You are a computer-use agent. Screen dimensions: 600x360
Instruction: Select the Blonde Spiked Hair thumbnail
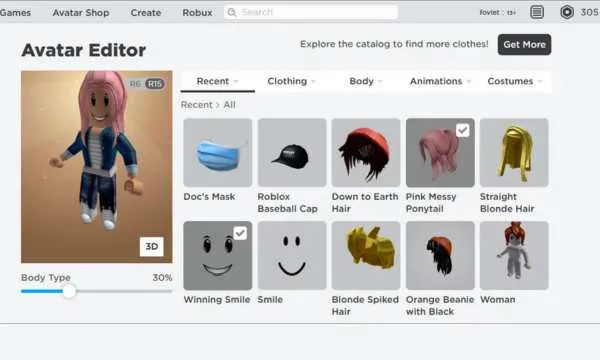(x=366, y=255)
